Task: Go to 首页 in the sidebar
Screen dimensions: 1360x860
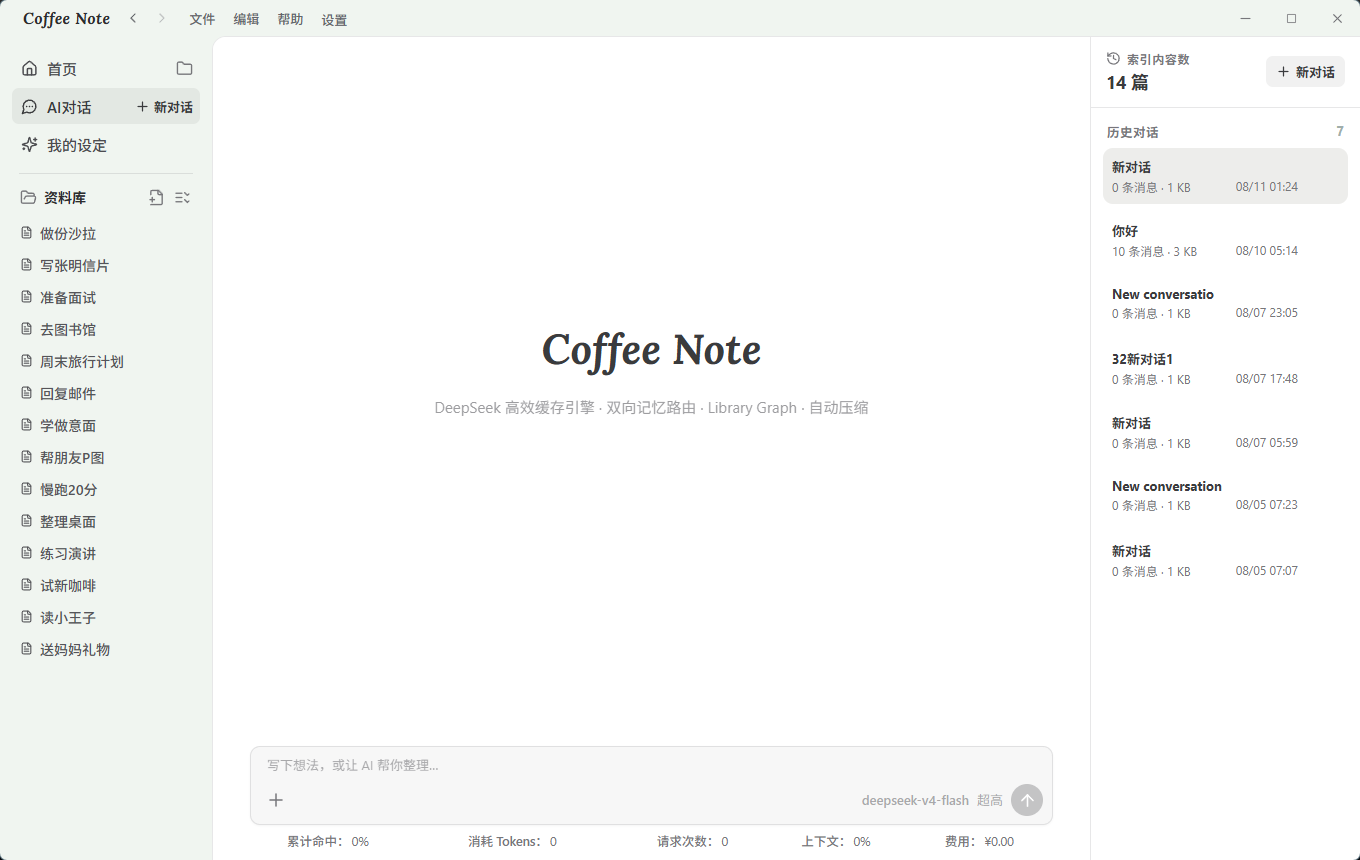Action: coord(62,69)
